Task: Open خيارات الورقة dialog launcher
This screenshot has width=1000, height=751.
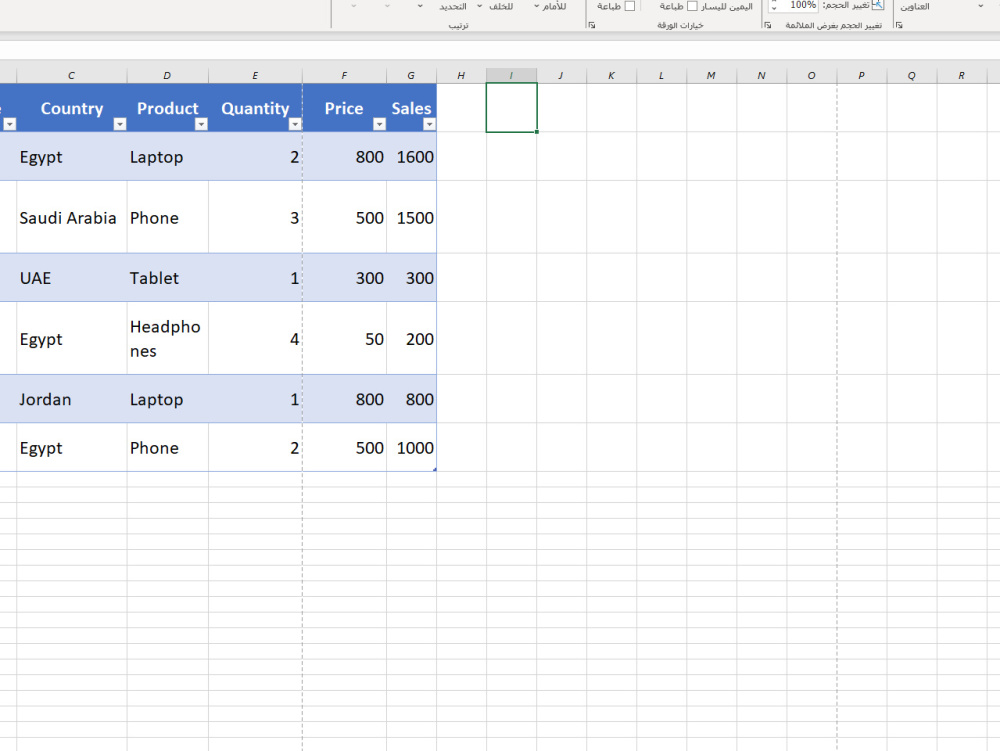Action: (x=592, y=26)
